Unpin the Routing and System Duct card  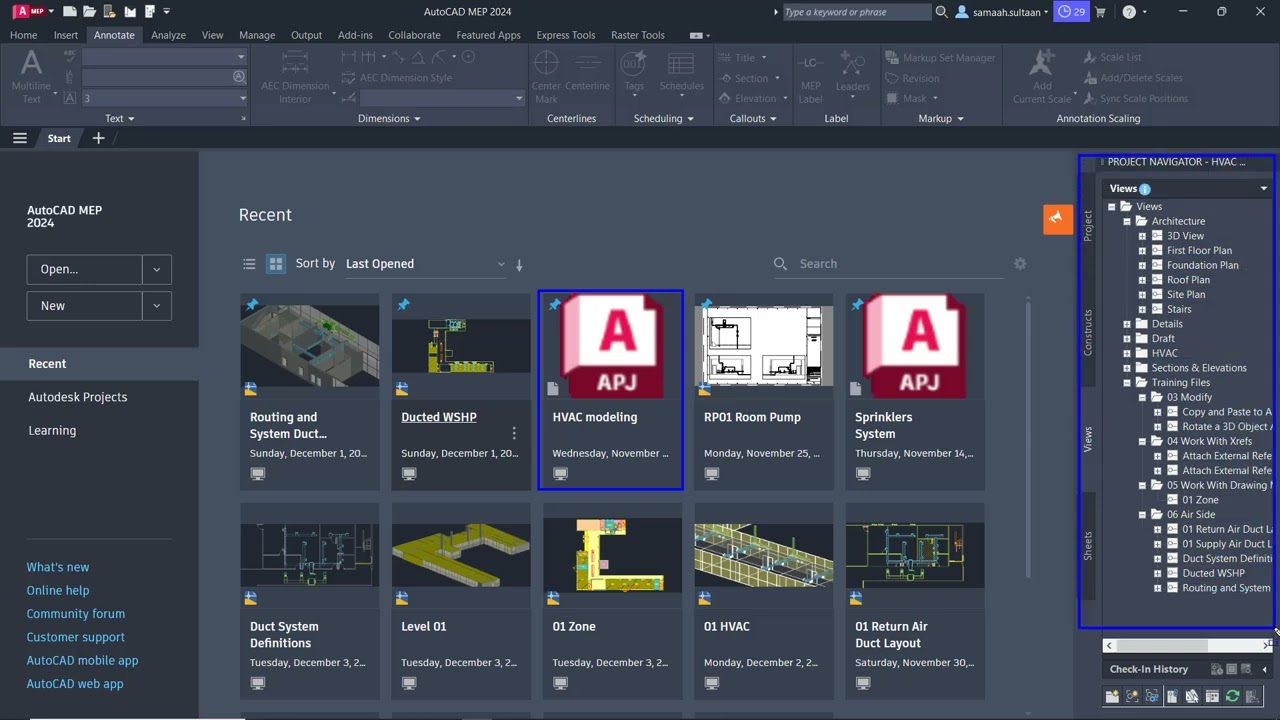252,304
